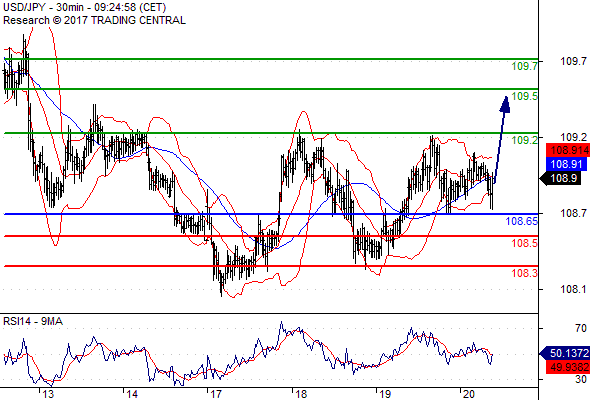Click date label 20 on time axis

click(469, 394)
